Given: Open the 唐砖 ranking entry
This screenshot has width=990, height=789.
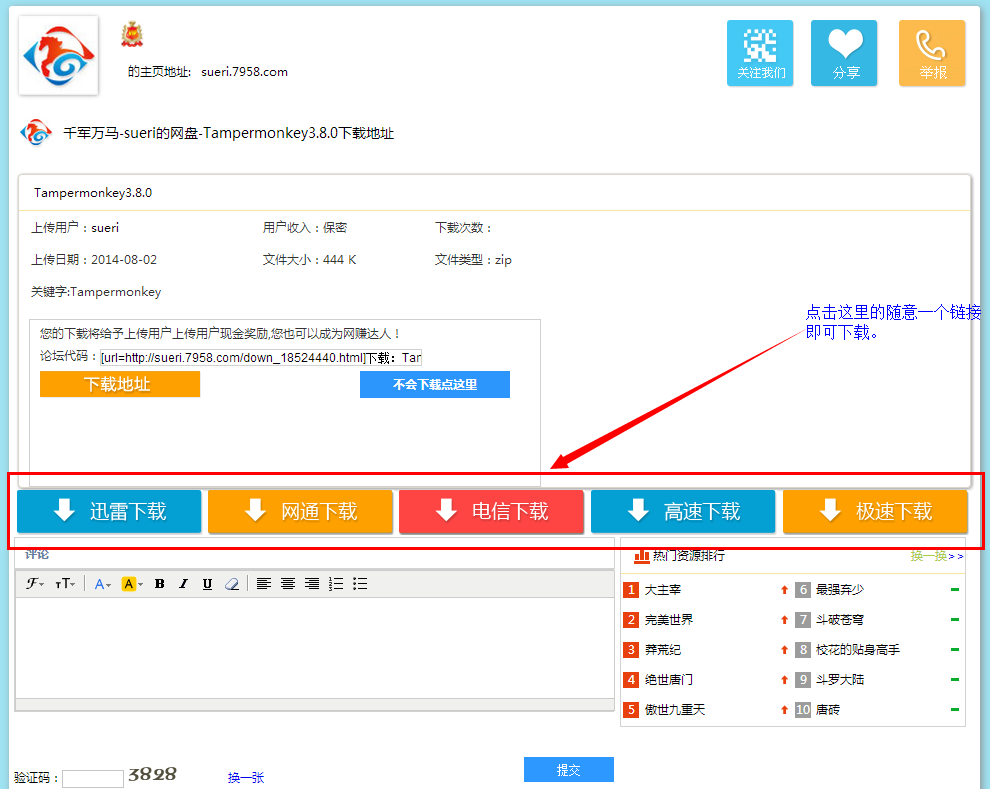Looking at the screenshot, I should coord(828,709).
